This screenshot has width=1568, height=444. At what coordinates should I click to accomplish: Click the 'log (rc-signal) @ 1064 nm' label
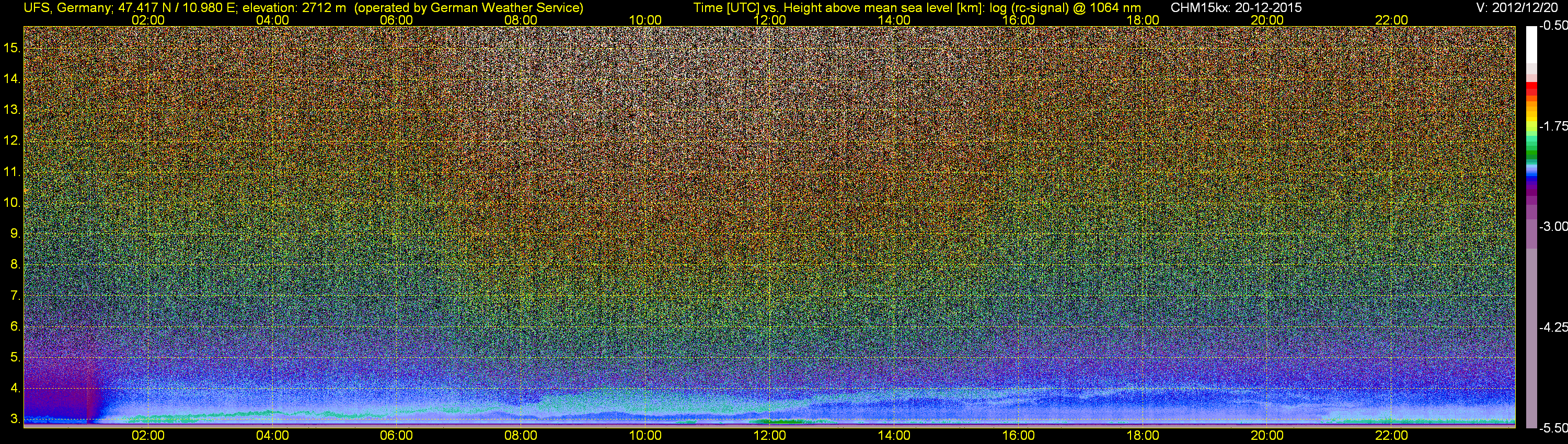1065,7
